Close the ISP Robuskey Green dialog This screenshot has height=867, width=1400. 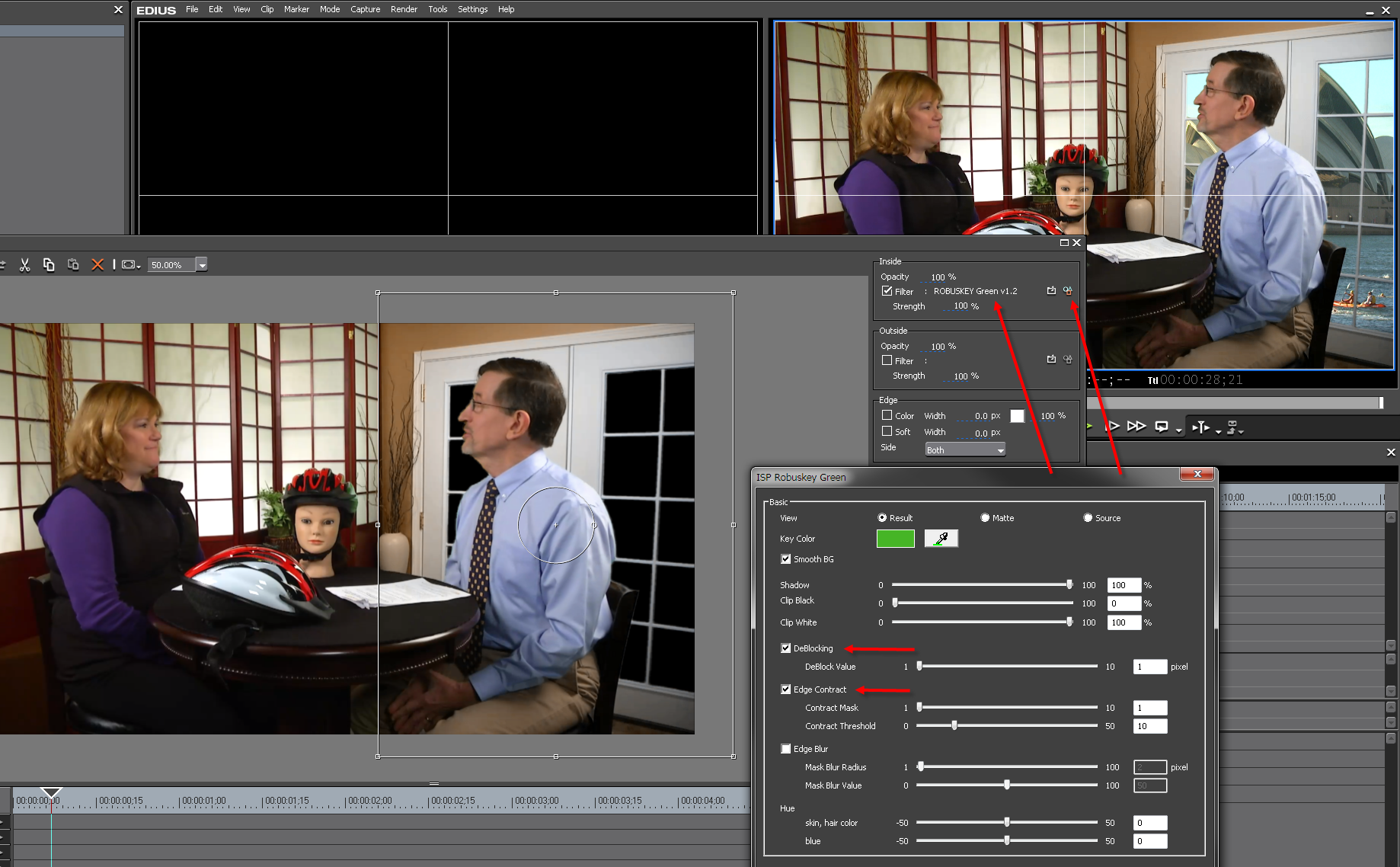(1197, 475)
